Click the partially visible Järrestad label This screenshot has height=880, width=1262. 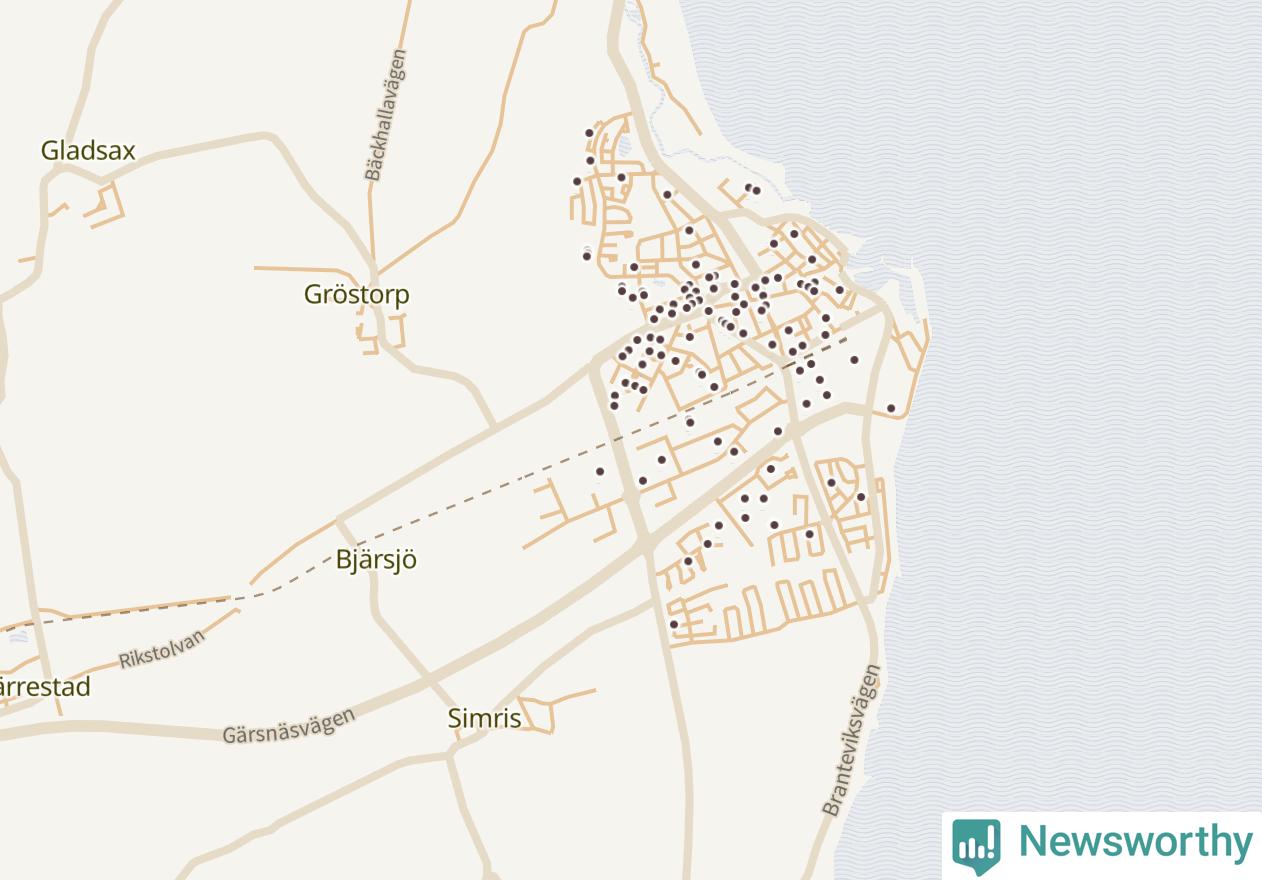coord(45,688)
